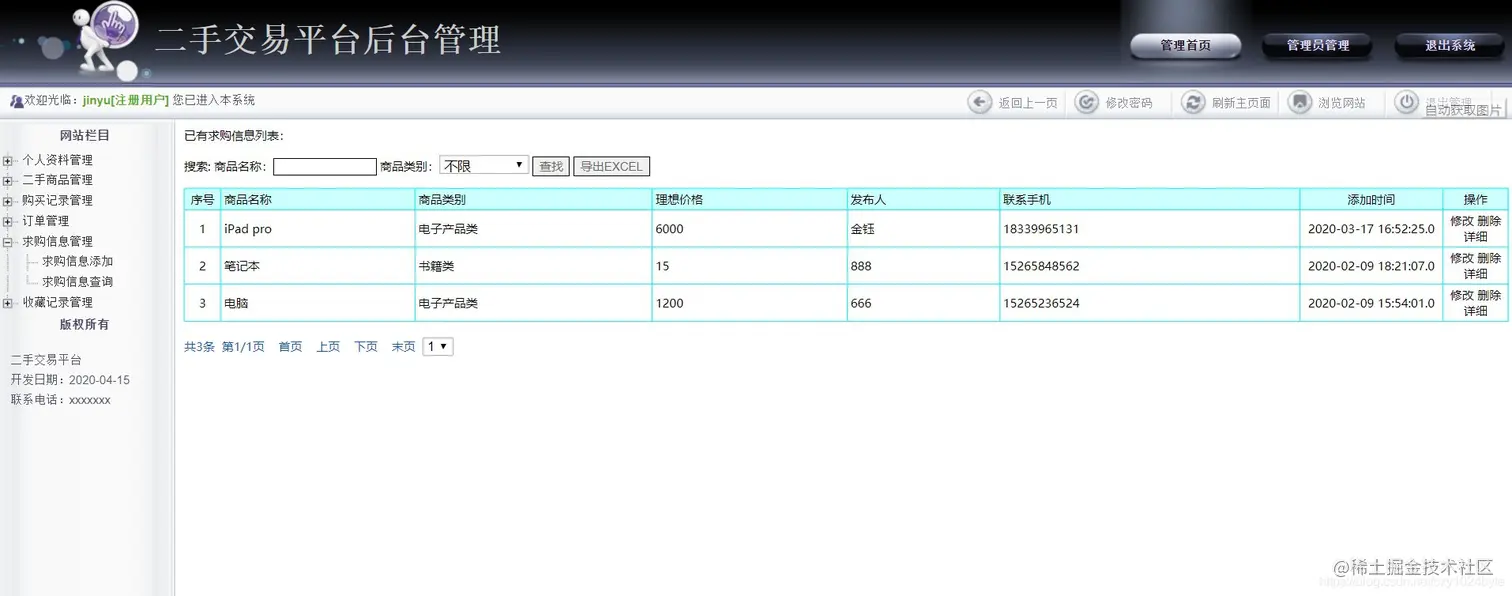Collapse the 求购信息管理 tree node
1512x596 pixels.
pyautogui.click(x=8, y=241)
